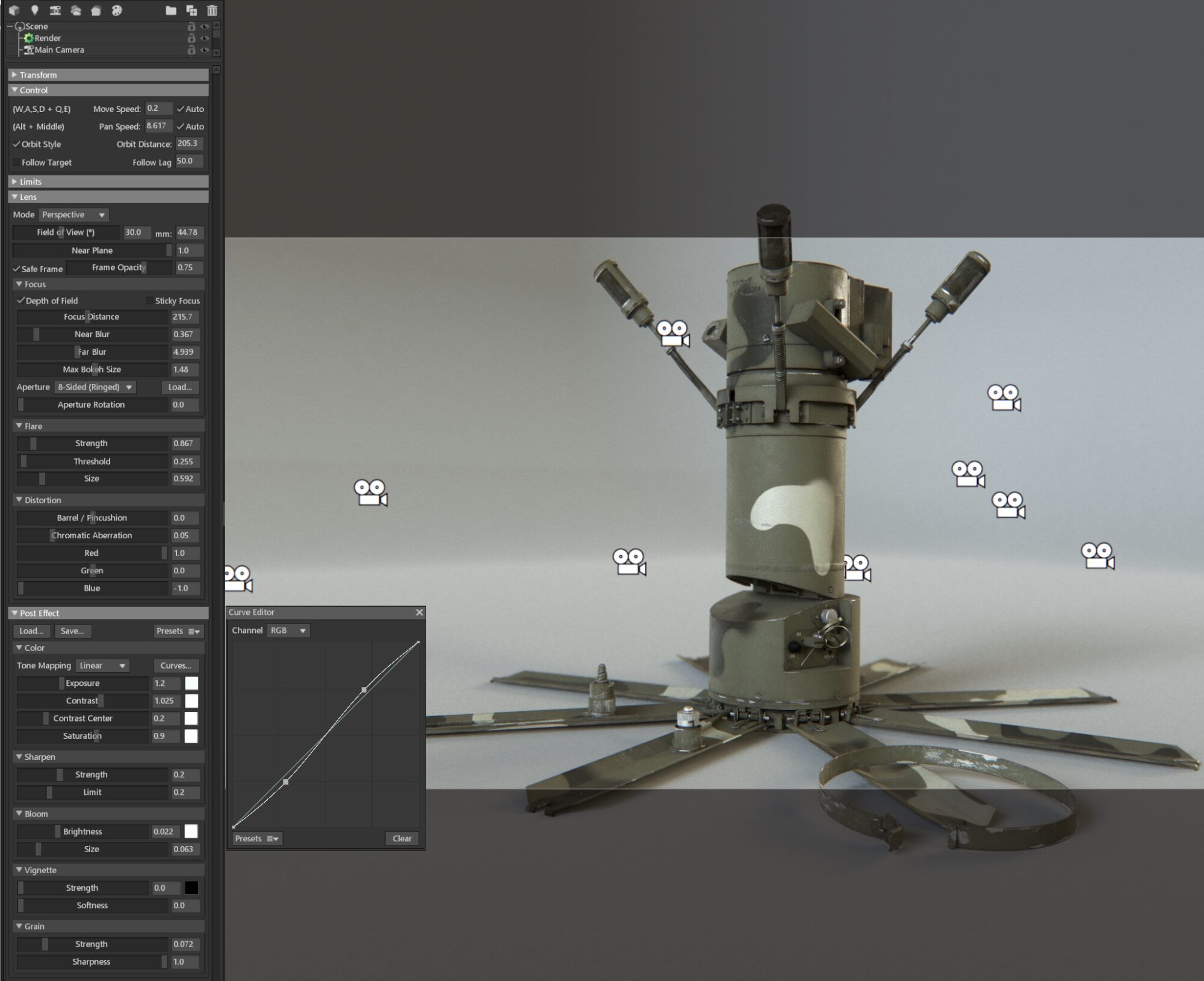Click Clear in the Curve Editor

tap(402, 838)
